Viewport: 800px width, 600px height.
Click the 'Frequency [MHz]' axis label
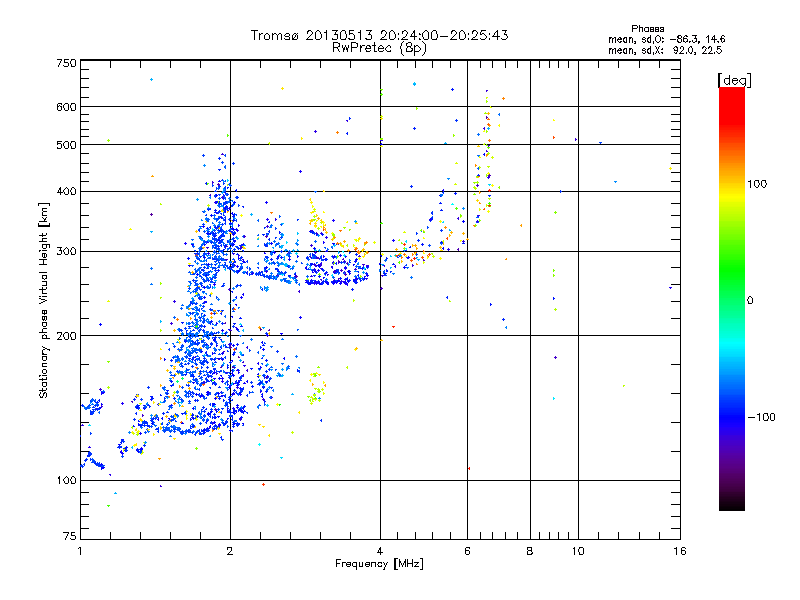(379, 564)
